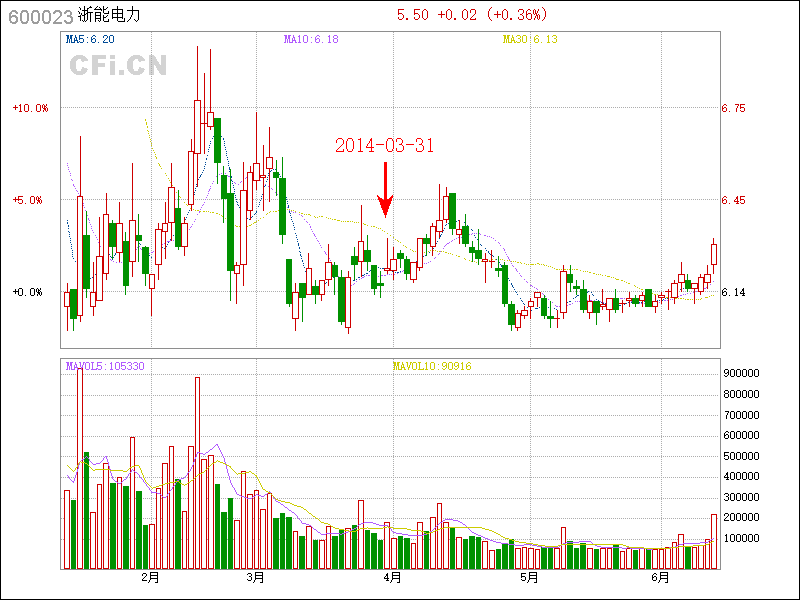Click the 2月 month label on axis
Image resolution: width=800 pixels, height=600 pixels.
(x=151, y=577)
